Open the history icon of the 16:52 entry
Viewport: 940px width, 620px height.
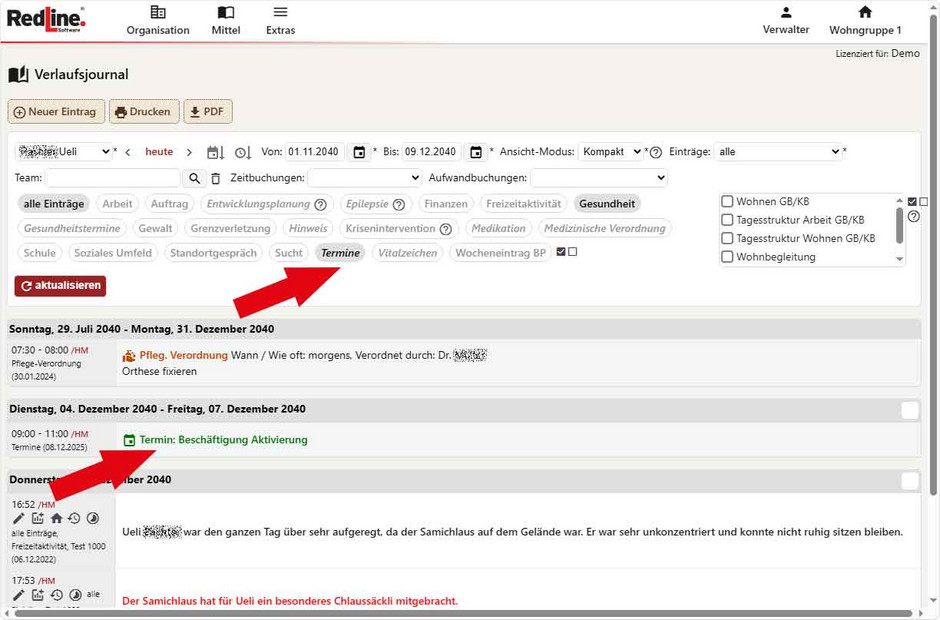pos(74,518)
